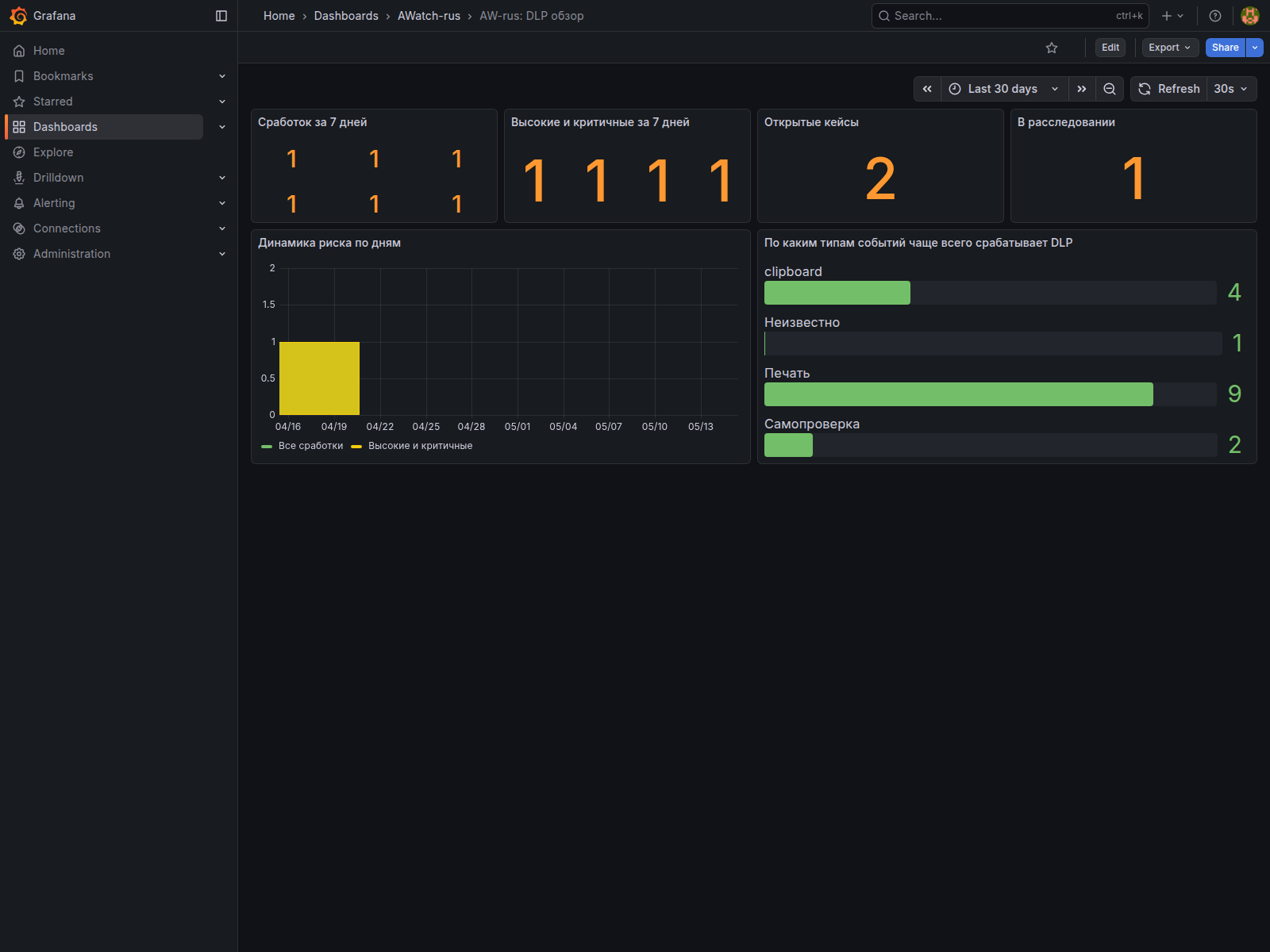Navigate to Dashboards breadcrumb link
The image size is (1270, 952).
tap(346, 16)
